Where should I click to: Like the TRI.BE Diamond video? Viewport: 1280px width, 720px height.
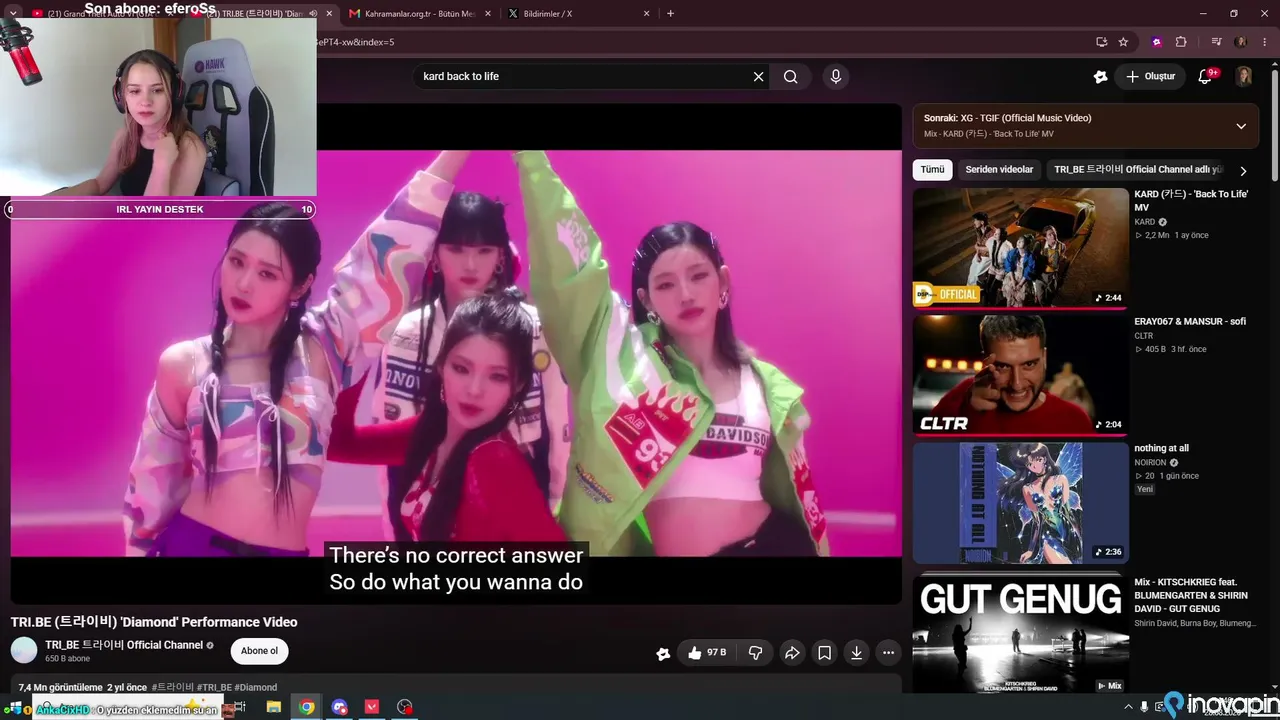tap(706, 653)
